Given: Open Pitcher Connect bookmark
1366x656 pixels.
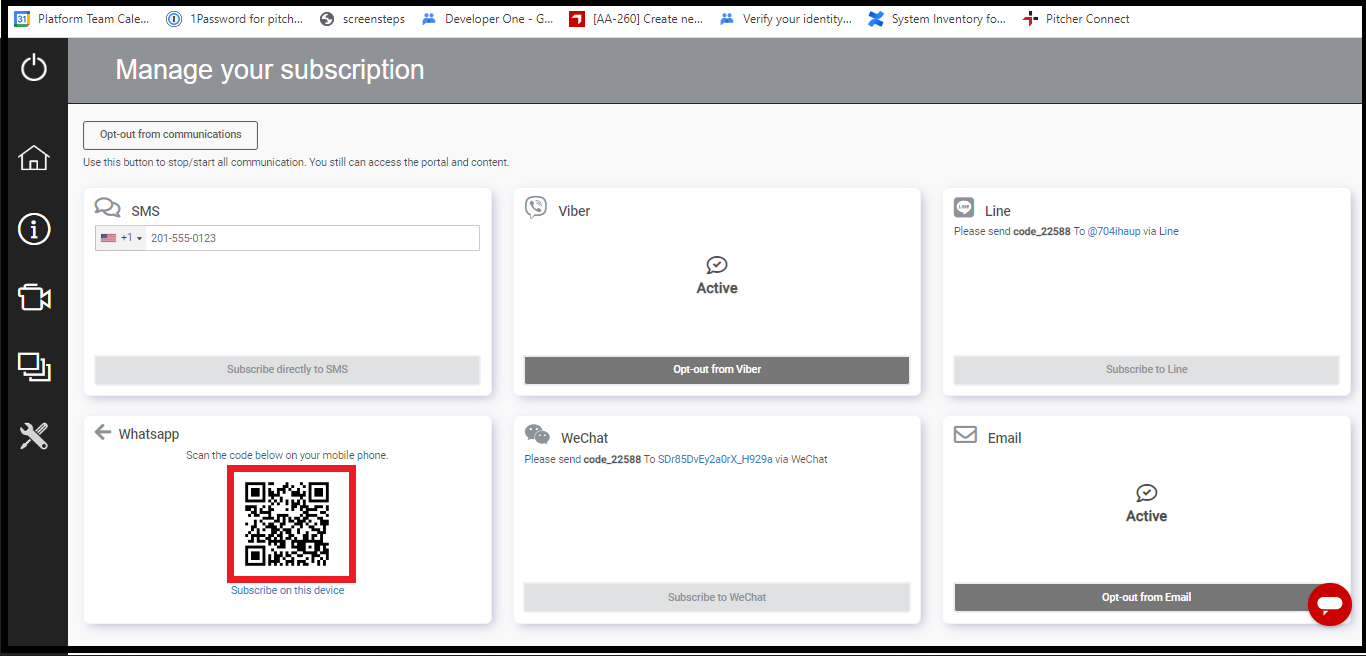Looking at the screenshot, I should click(1087, 19).
